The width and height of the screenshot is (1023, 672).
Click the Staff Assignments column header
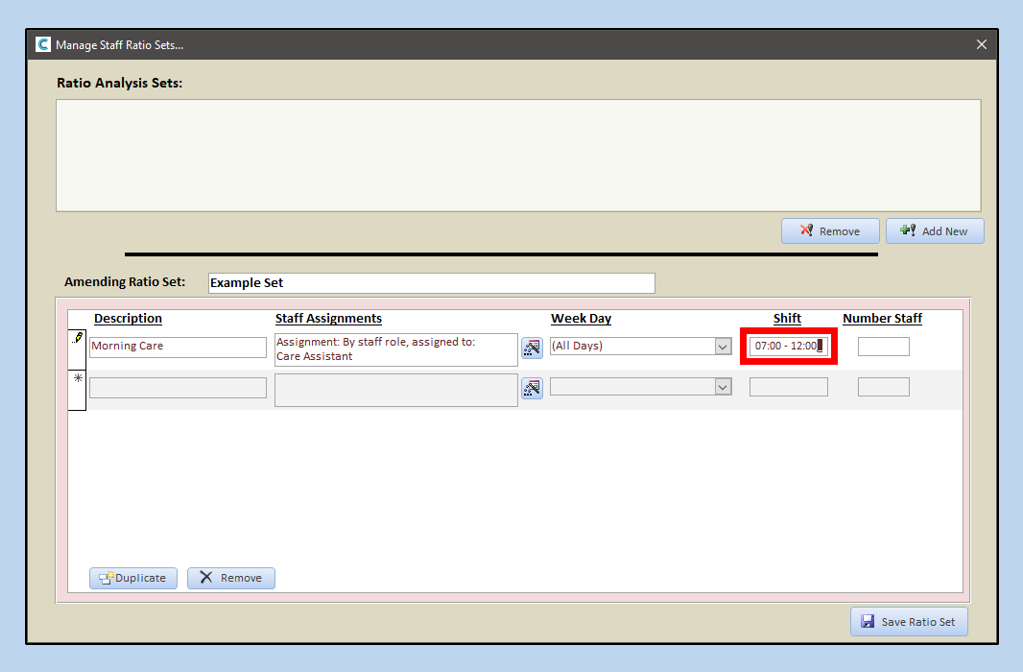pyautogui.click(x=328, y=318)
